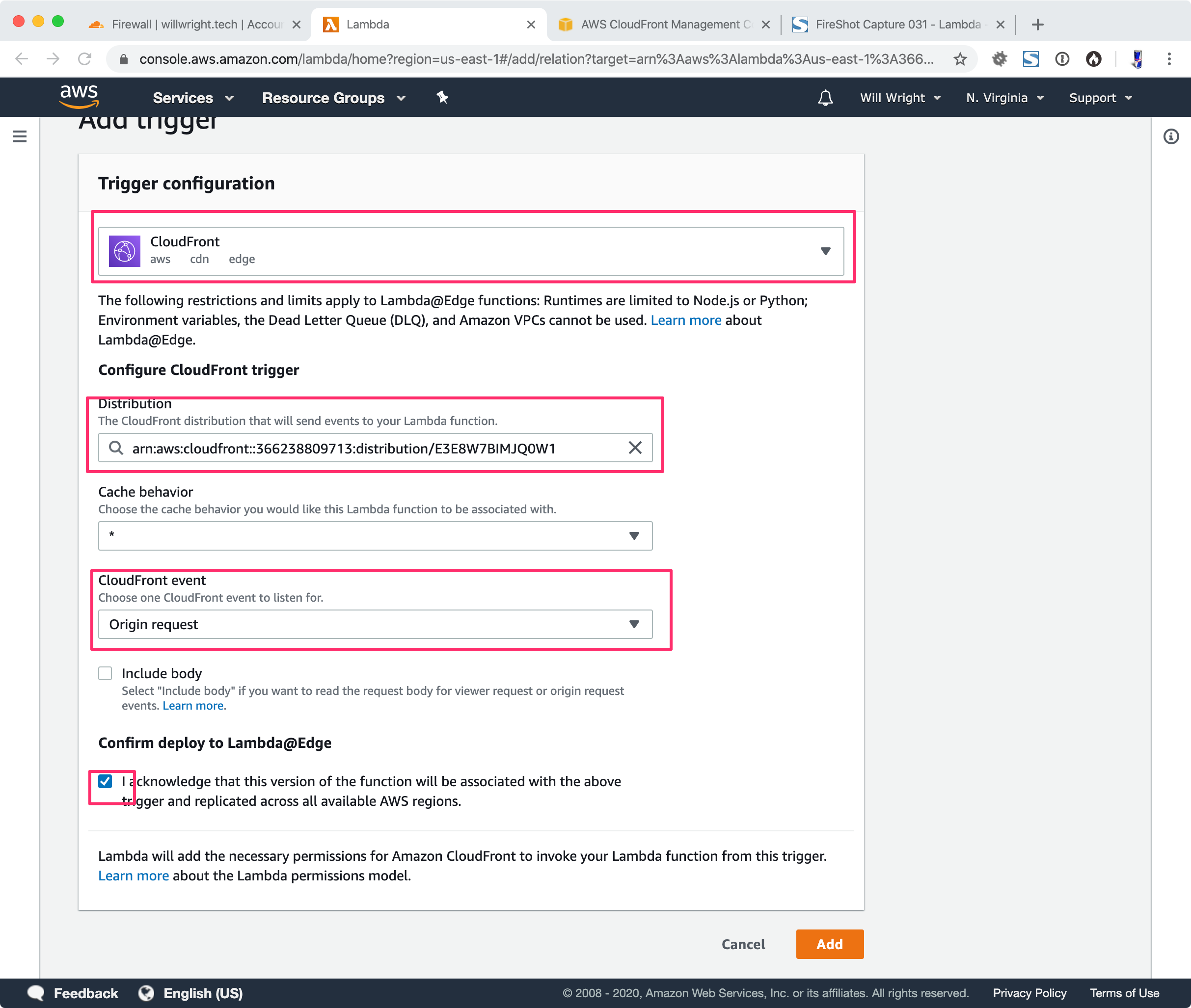Close the Firewall willwright.tech tab
This screenshot has height=1008, width=1191.
click(x=296, y=25)
